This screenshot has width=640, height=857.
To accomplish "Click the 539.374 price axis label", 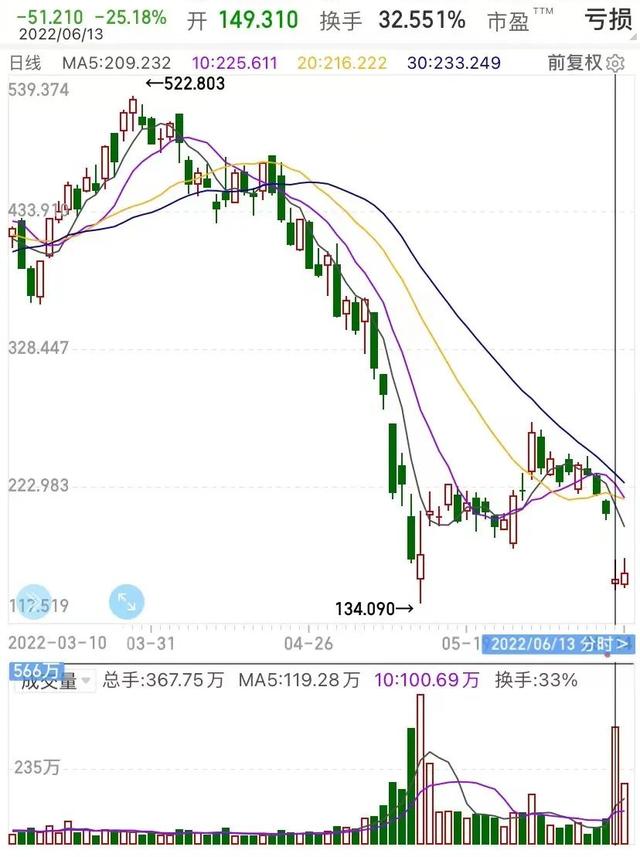I will point(39,90).
